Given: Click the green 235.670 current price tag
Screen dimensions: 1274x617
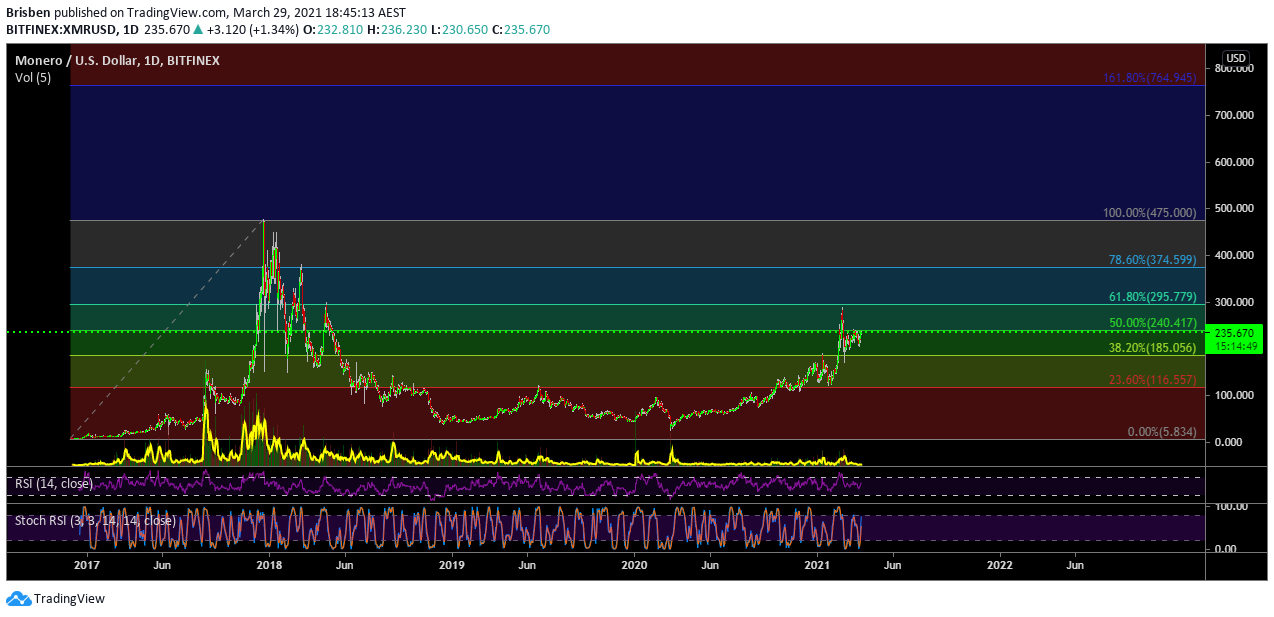Looking at the screenshot, I should click(x=1236, y=338).
